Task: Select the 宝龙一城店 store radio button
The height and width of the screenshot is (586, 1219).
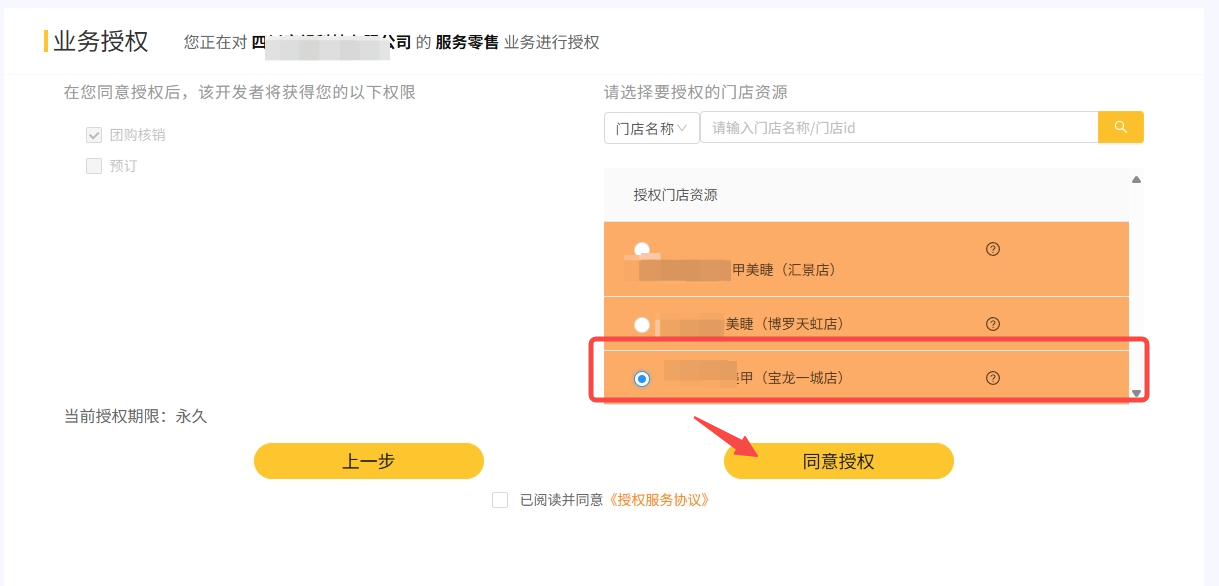Action: click(x=642, y=378)
